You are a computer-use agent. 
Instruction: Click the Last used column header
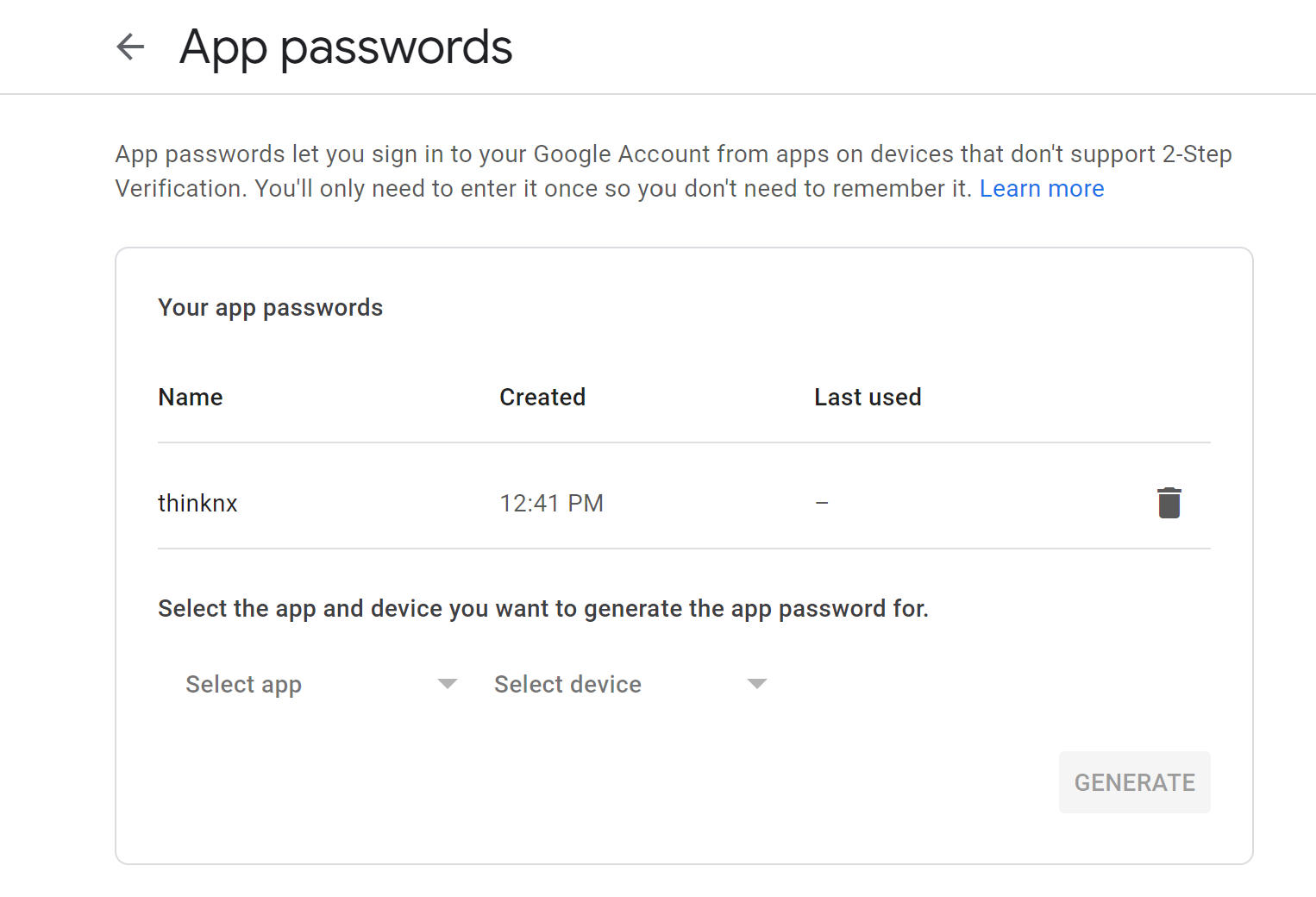[x=868, y=397]
